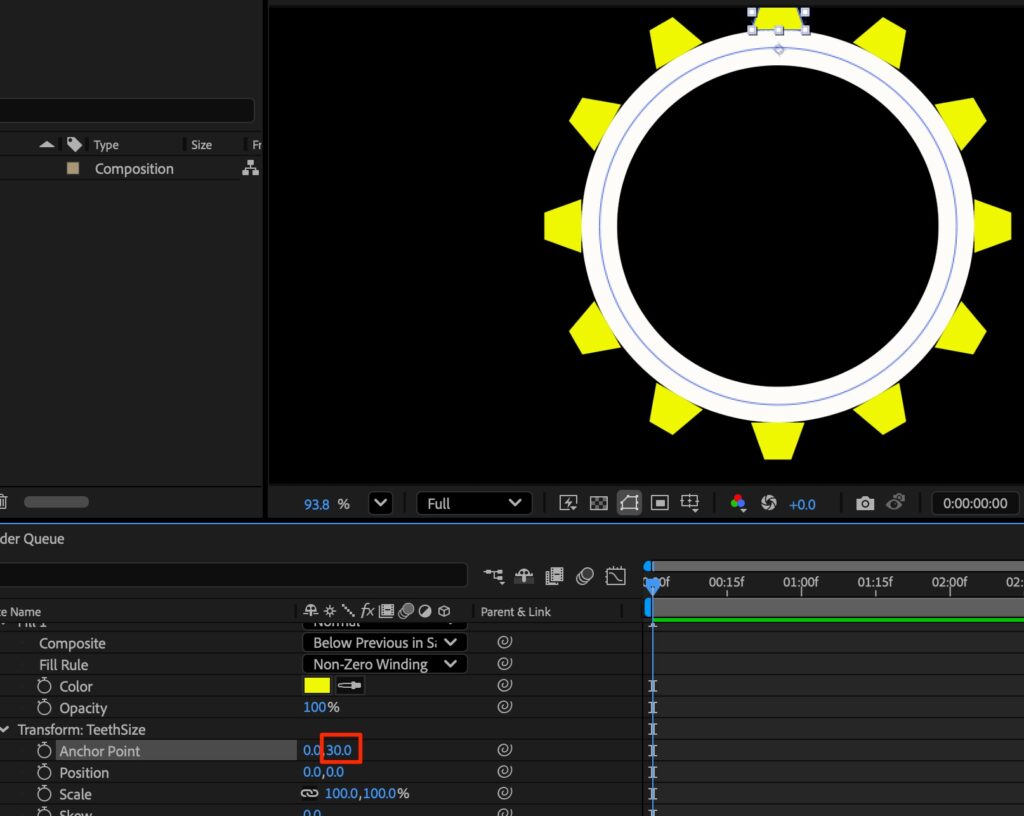Open the Composite Below Previous dropdown

(x=384, y=643)
